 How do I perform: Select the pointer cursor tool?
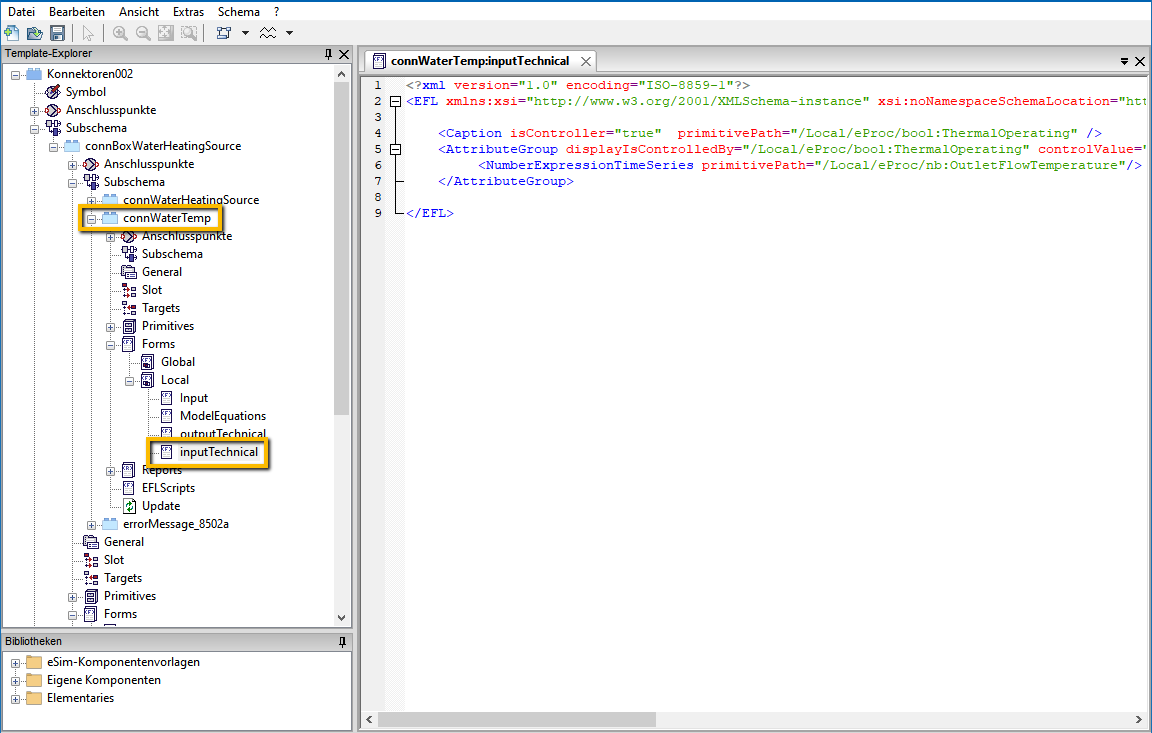pyautogui.click(x=88, y=33)
